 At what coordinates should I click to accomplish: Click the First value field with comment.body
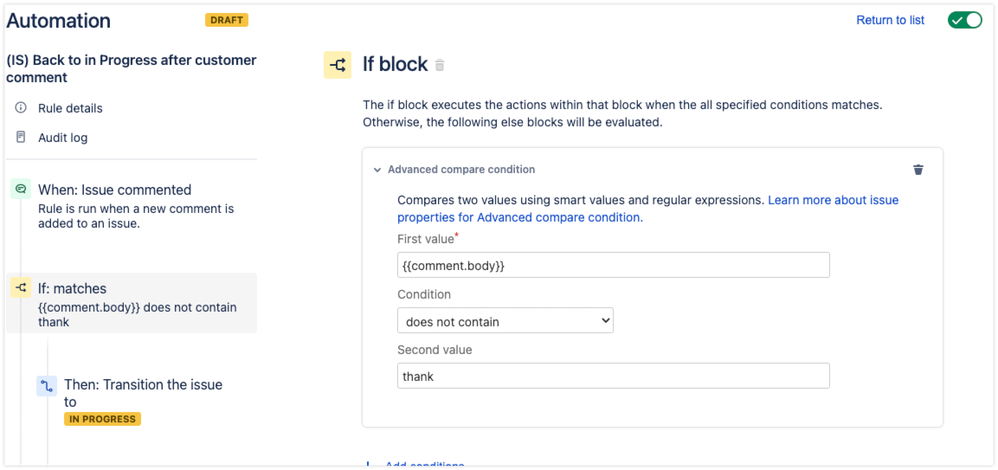pyautogui.click(x=614, y=265)
